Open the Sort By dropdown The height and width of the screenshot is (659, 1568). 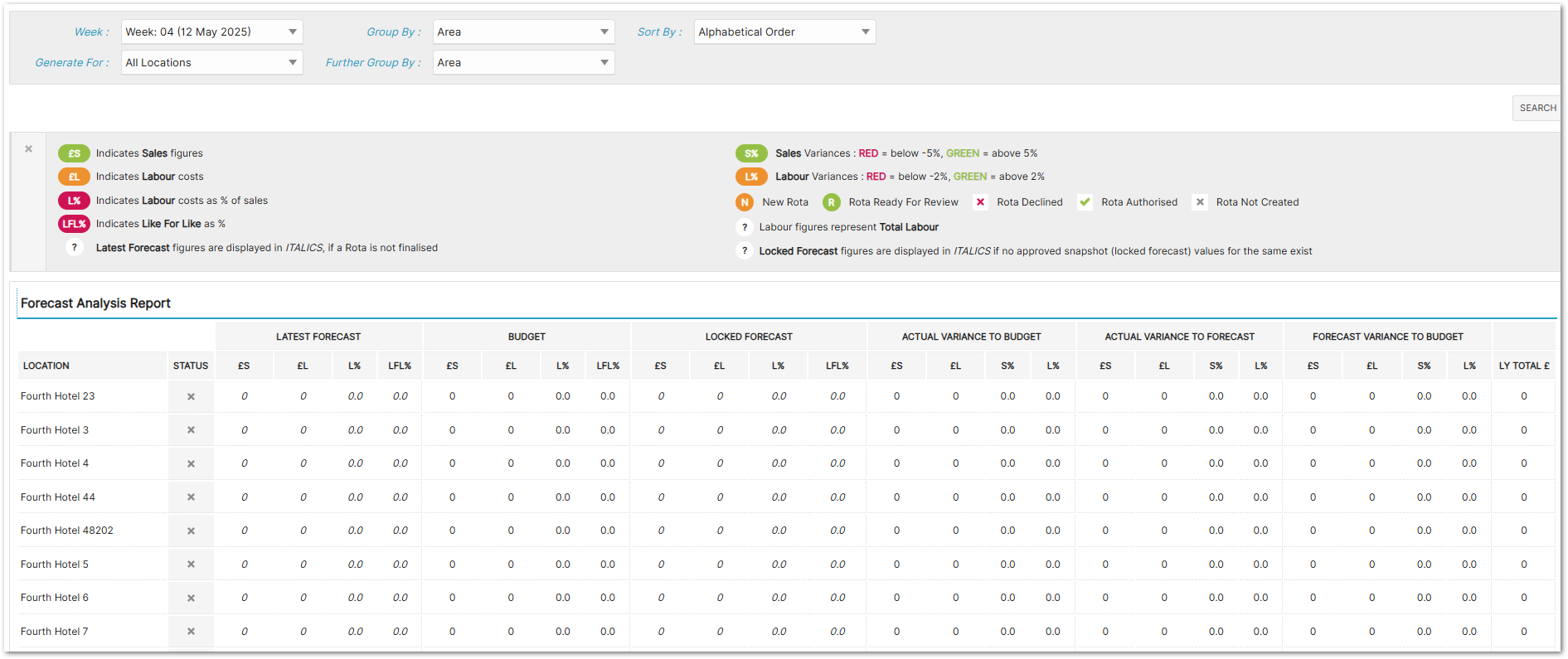784,32
